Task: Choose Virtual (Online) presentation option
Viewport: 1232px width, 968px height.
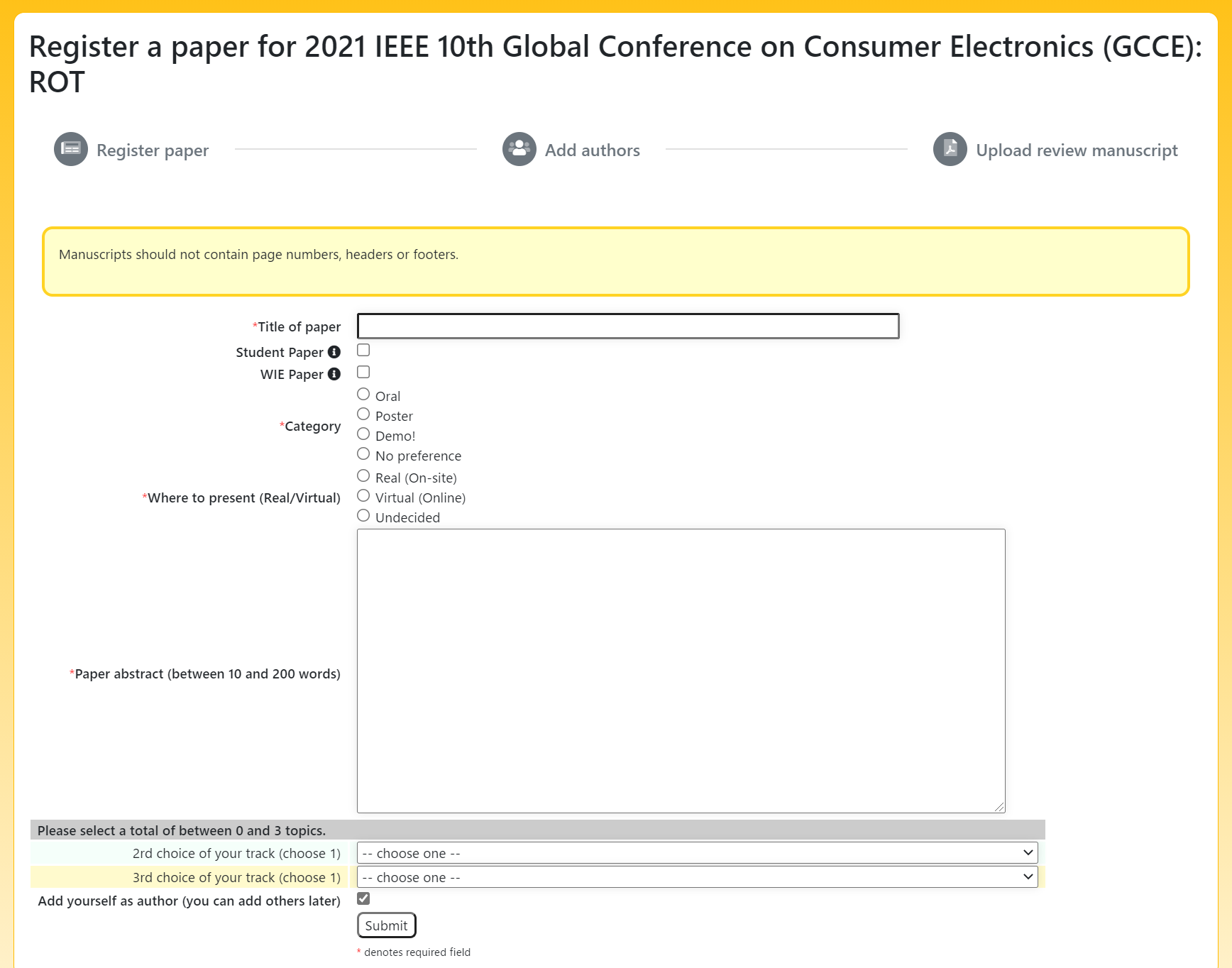Action: [363, 495]
